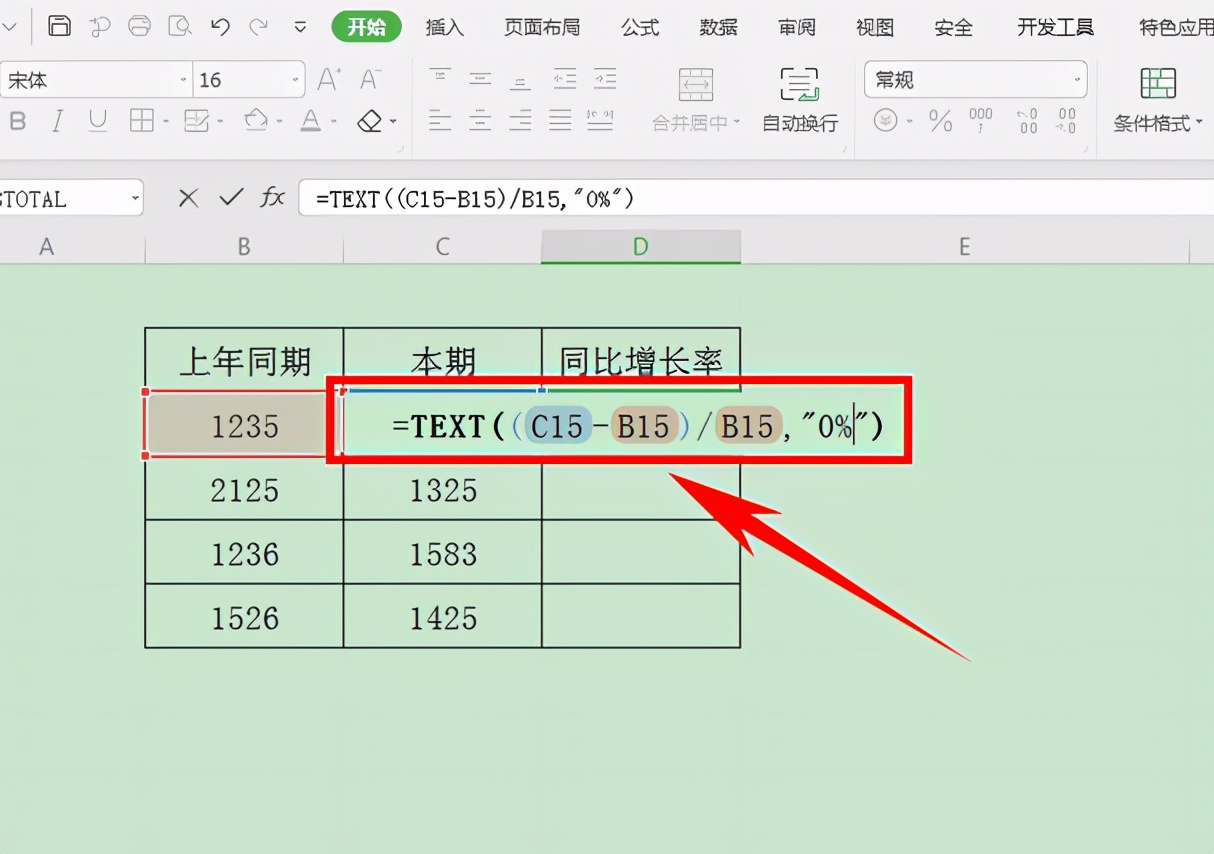The width and height of the screenshot is (1214, 854).
Task: Open the font color swatch
Action: [x=311, y=120]
